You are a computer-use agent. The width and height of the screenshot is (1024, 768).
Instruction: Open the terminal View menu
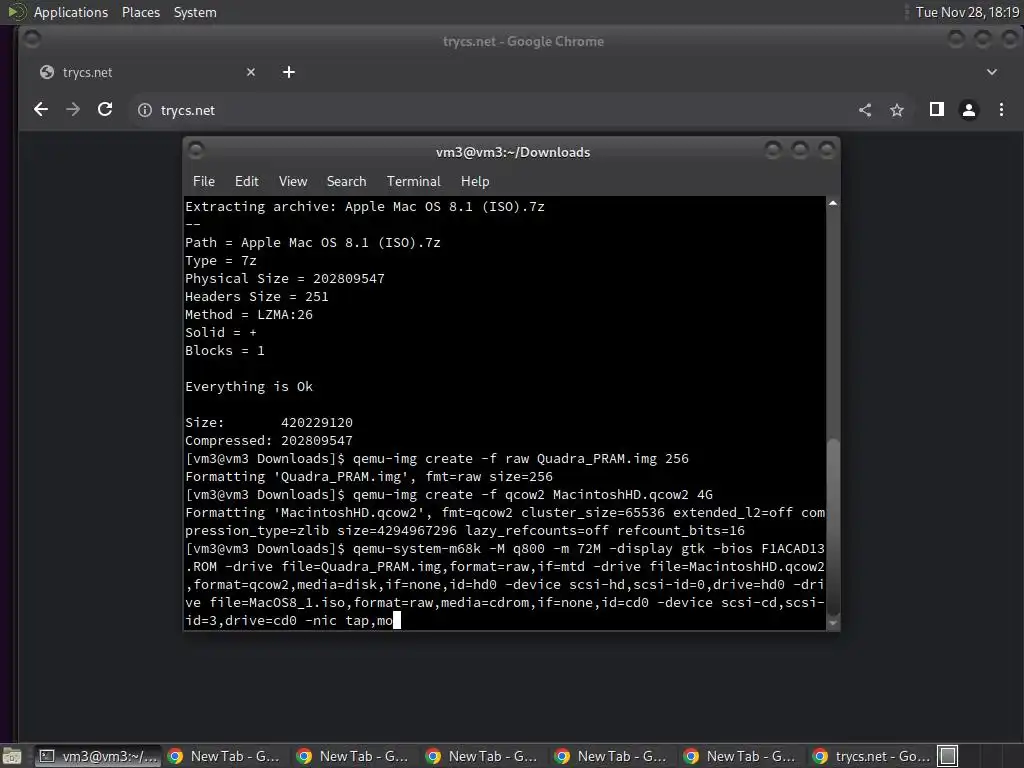(293, 182)
